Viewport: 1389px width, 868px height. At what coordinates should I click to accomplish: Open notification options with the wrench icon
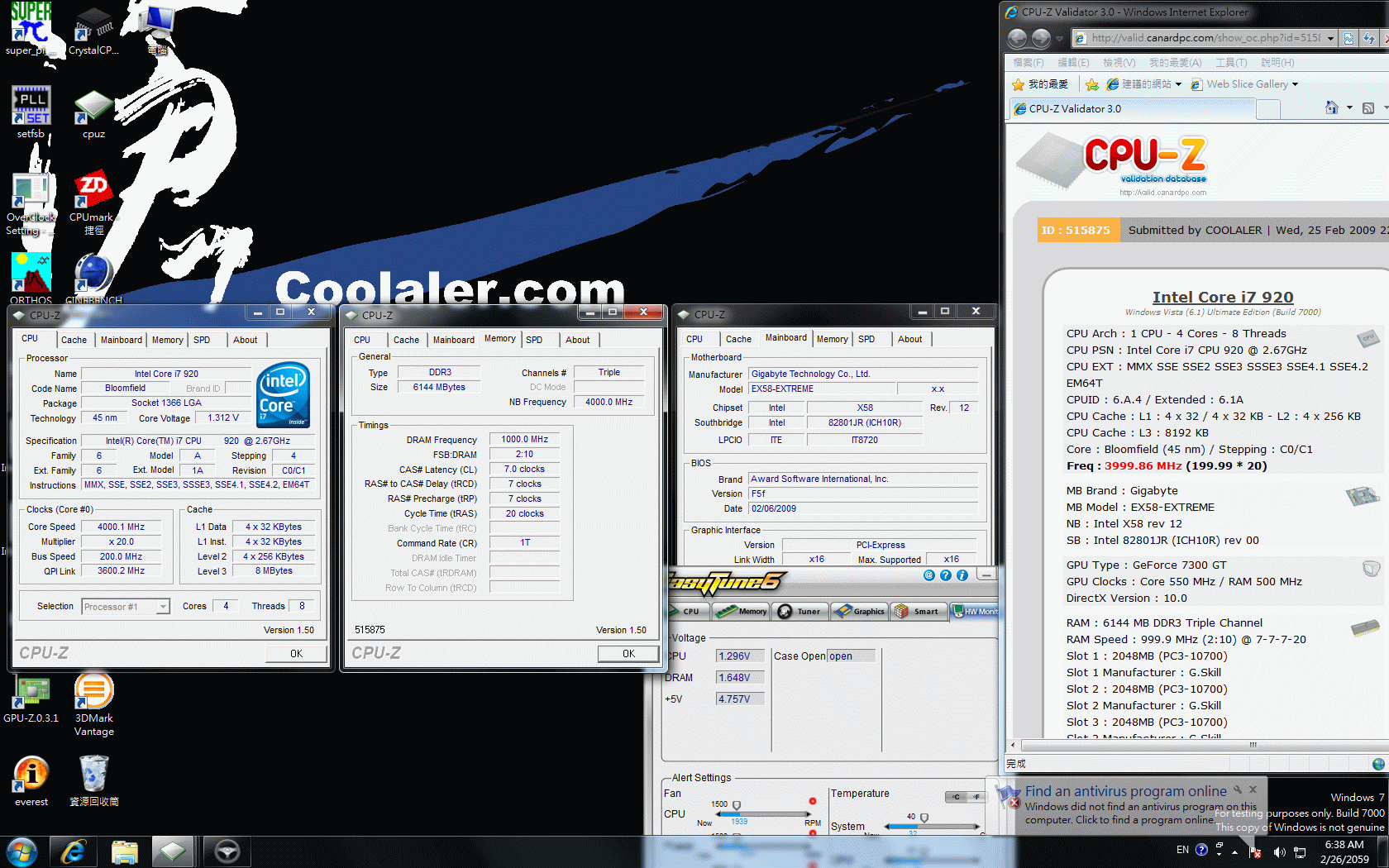[1238, 789]
